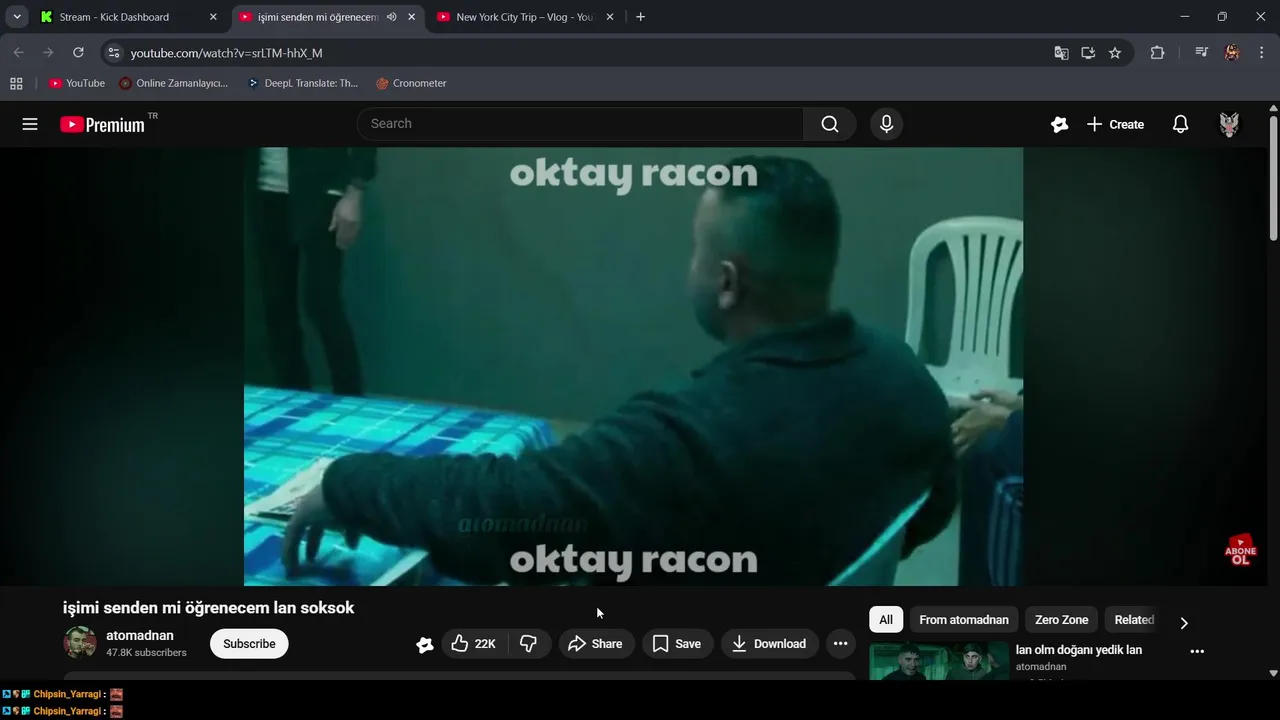Dislike the video

(528, 644)
